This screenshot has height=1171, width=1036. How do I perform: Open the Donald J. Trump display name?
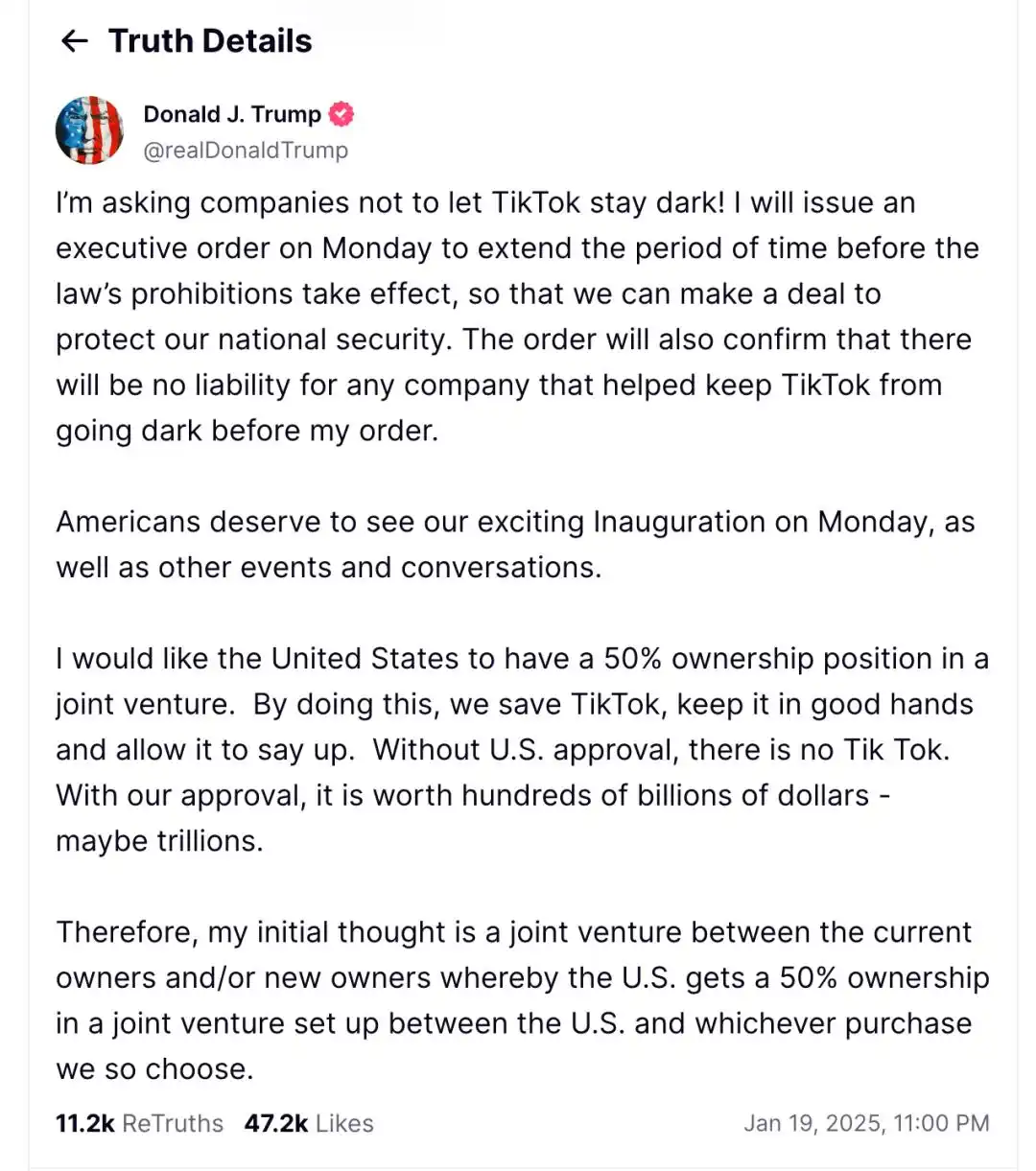tap(232, 114)
